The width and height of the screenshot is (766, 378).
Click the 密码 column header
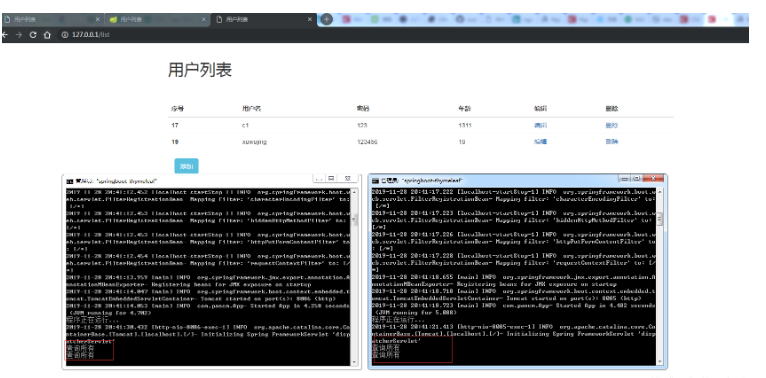[363, 108]
